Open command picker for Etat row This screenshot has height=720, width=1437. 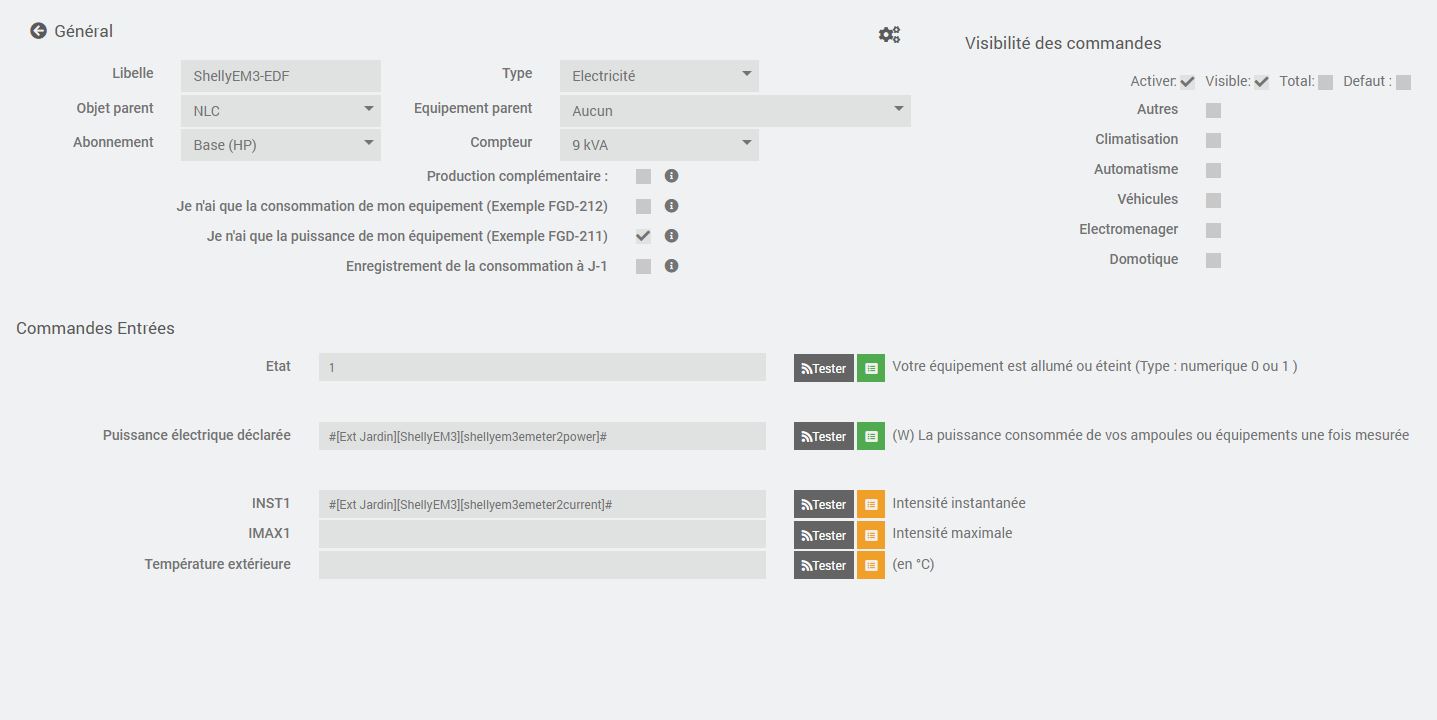[x=871, y=368]
